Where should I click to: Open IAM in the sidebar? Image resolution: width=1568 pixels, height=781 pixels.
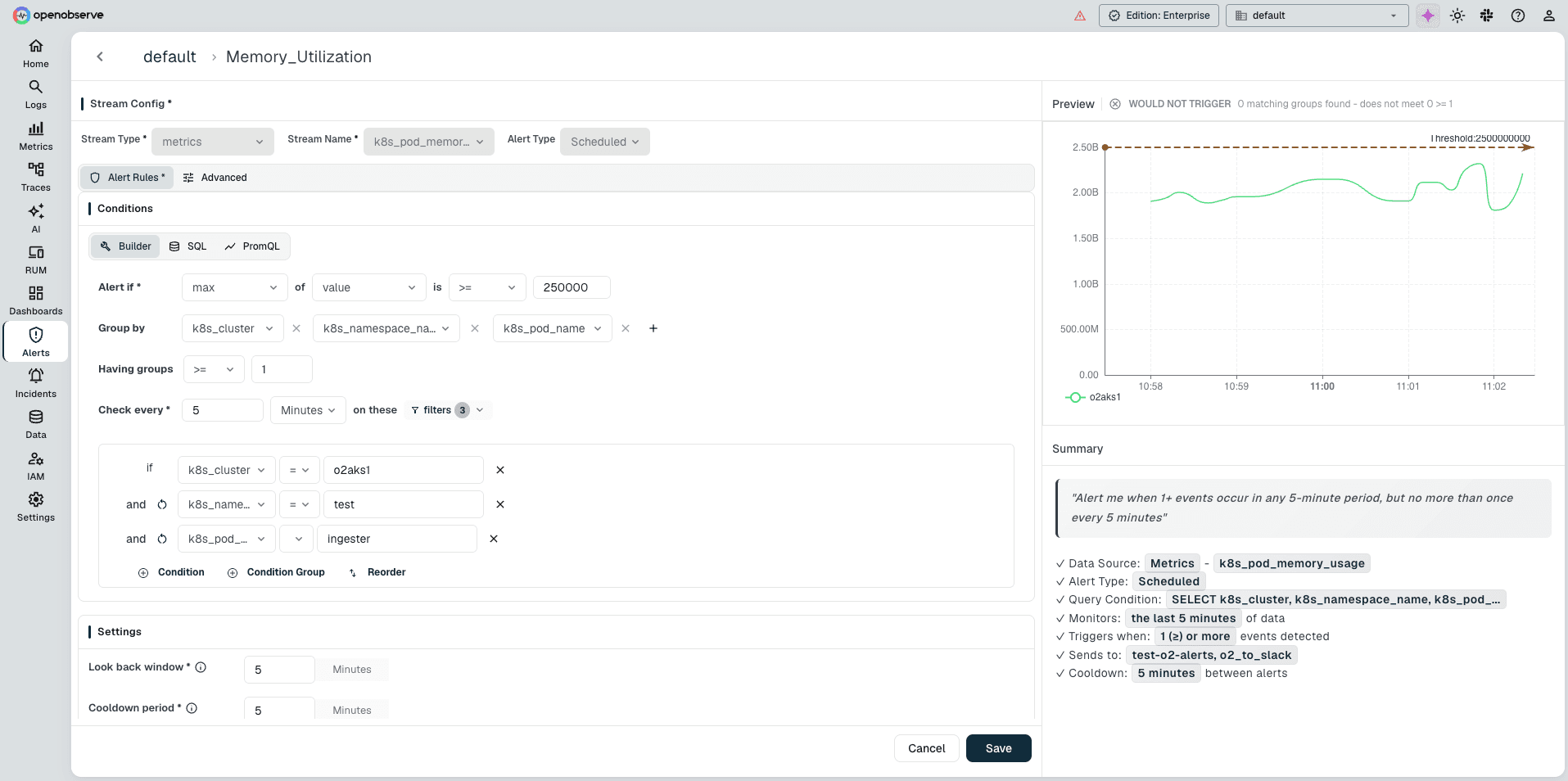pos(36,467)
